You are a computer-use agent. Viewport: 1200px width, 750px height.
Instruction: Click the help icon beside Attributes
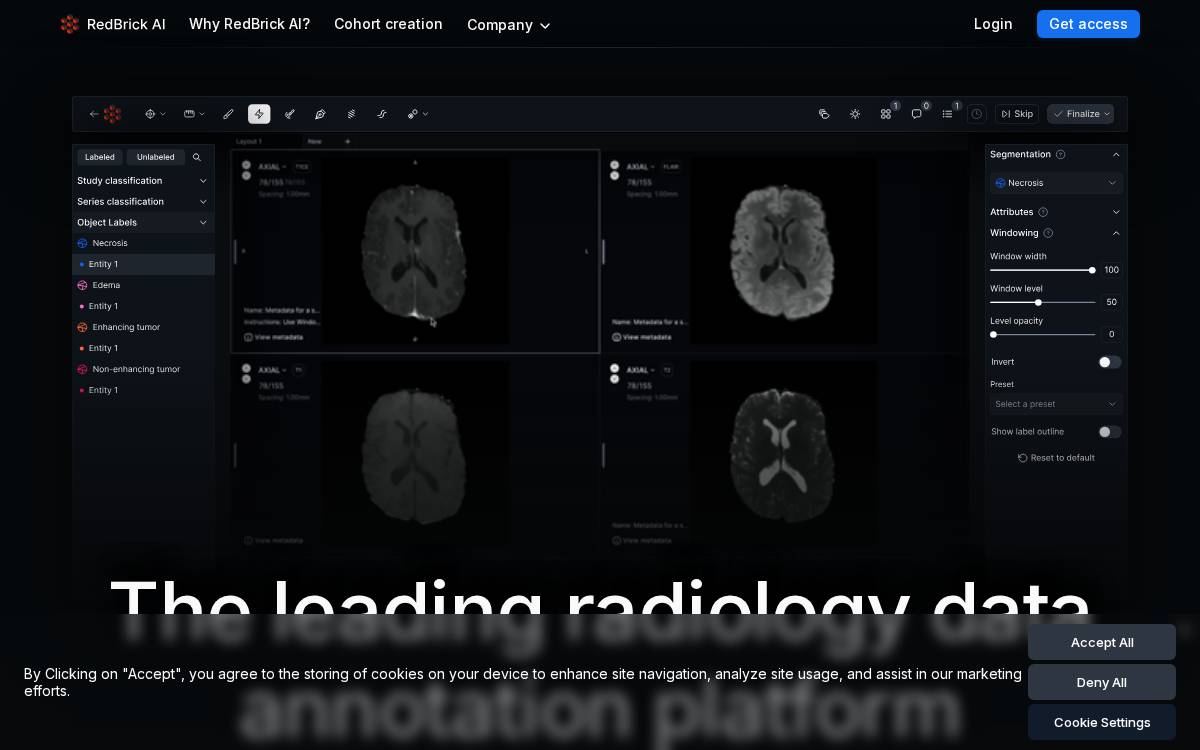[x=1043, y=212]
